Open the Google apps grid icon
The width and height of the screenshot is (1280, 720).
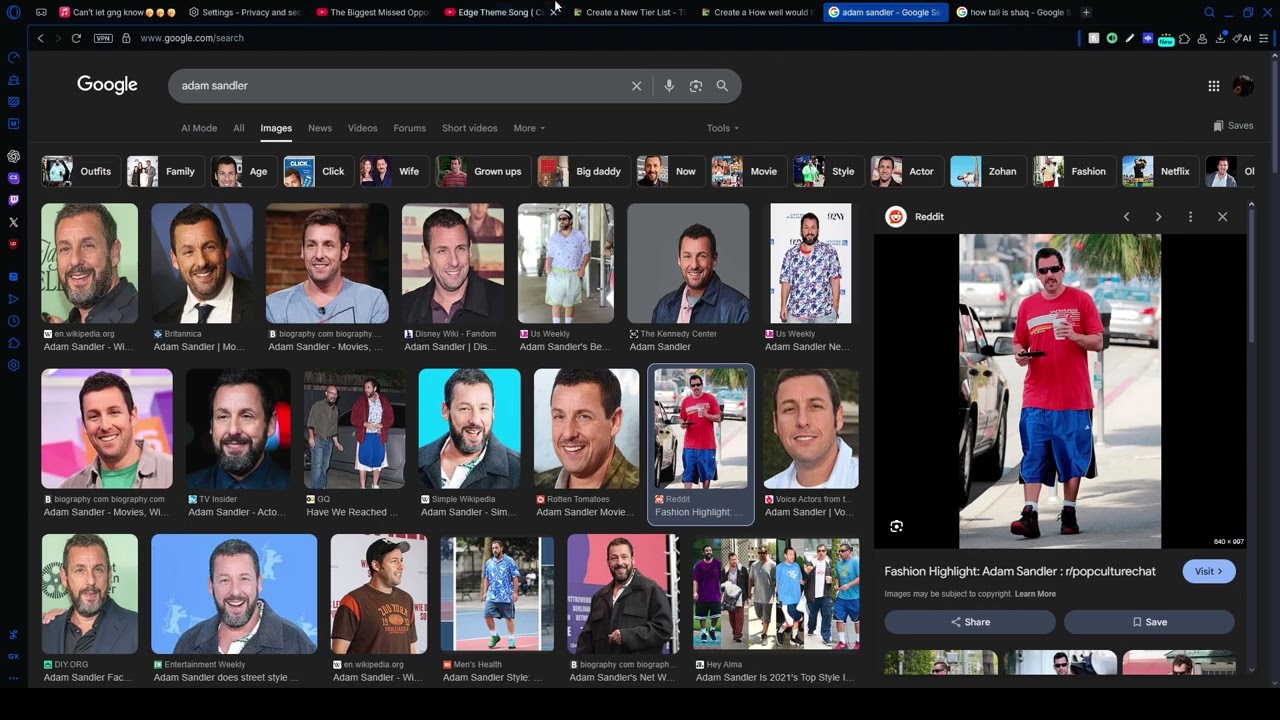tap(1214, 86)
